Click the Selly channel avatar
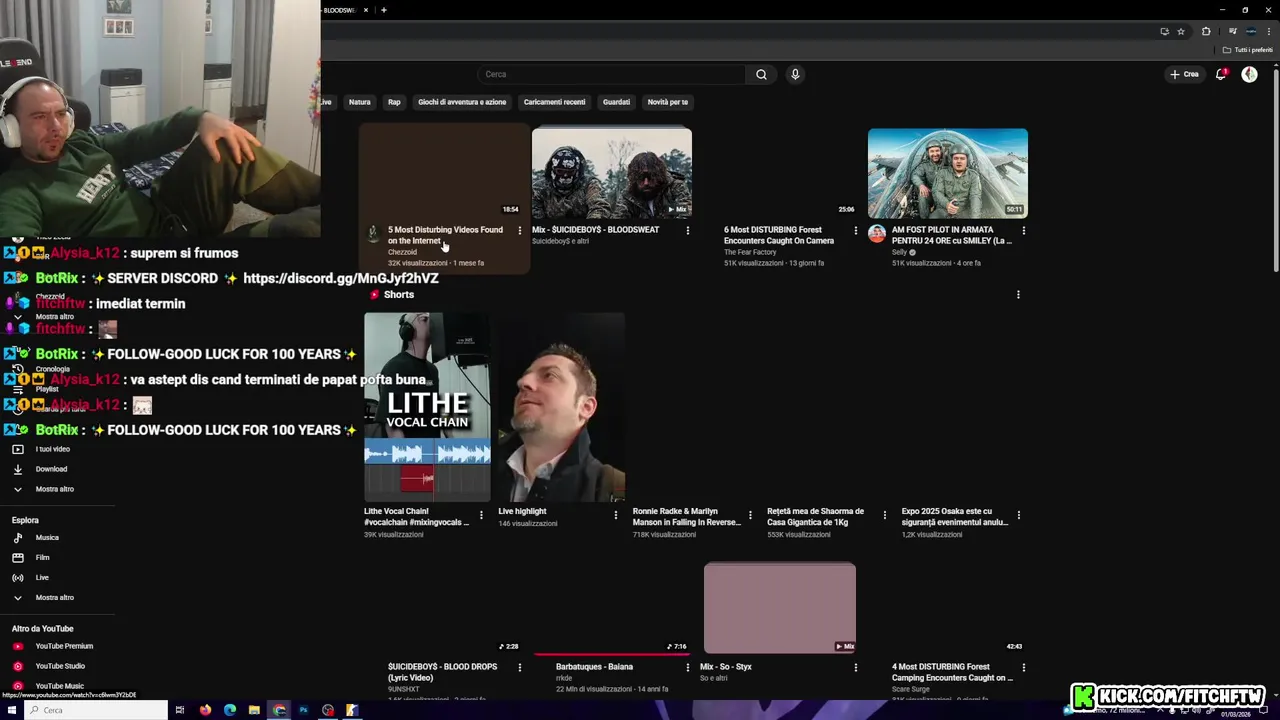The height and width of the screenshot is (720, 1280). point(877,234)
